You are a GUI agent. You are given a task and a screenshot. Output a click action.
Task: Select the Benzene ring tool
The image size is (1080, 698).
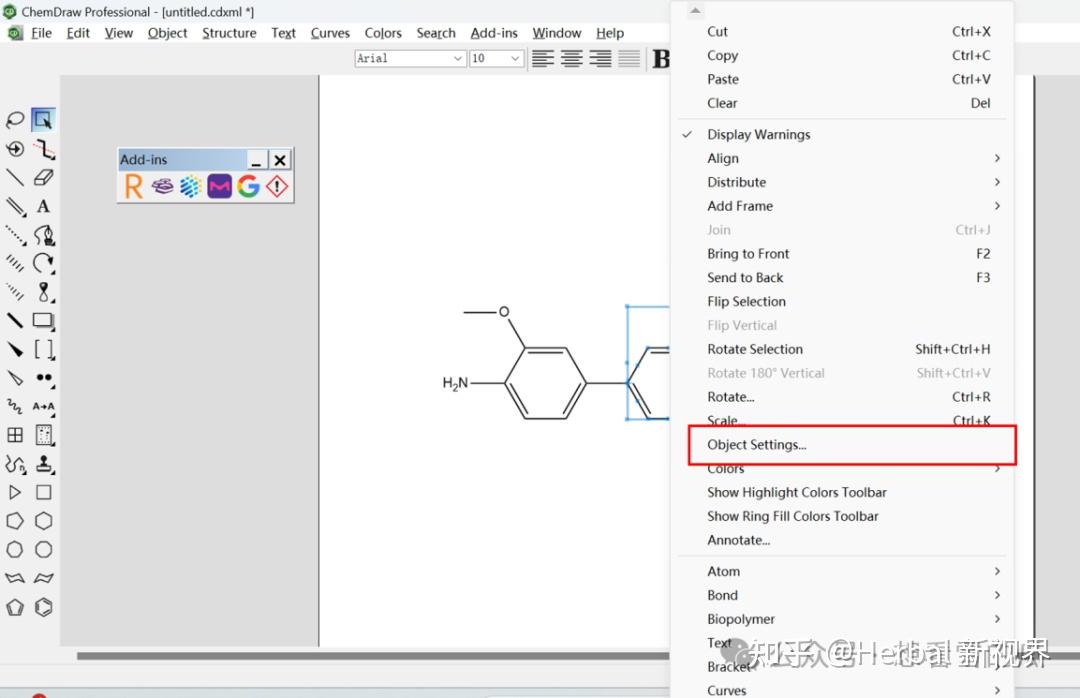43,607
